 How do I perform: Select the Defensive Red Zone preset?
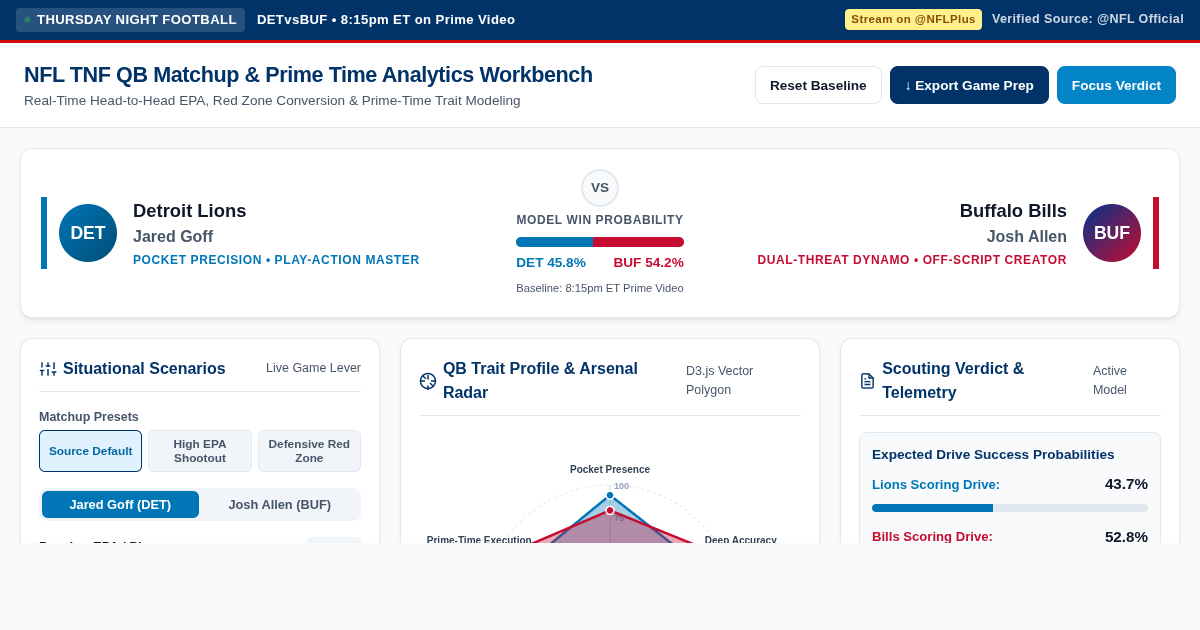click(309, 451)
